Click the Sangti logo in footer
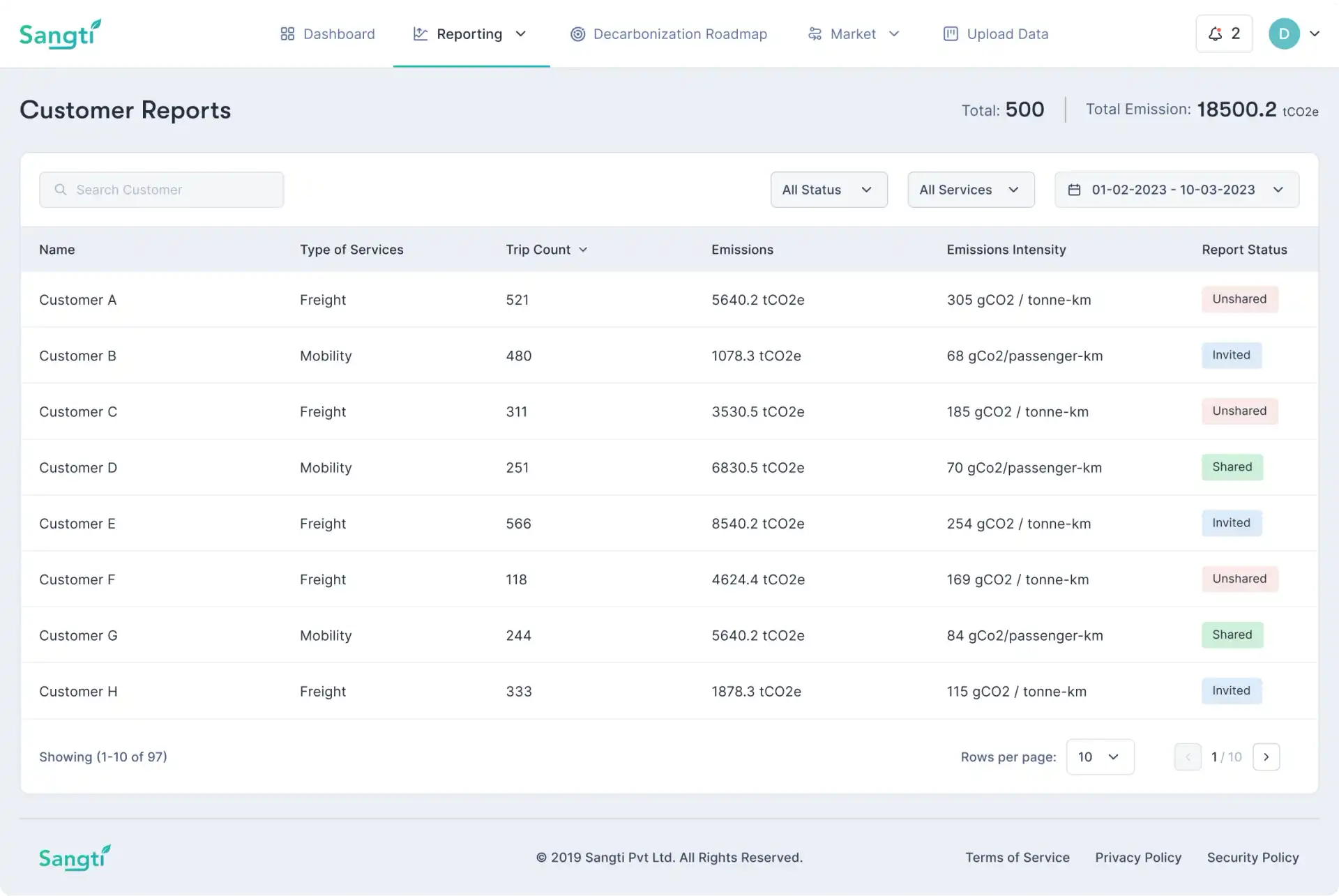This screenshot has width=1339, height=896. tap(75, 858)
